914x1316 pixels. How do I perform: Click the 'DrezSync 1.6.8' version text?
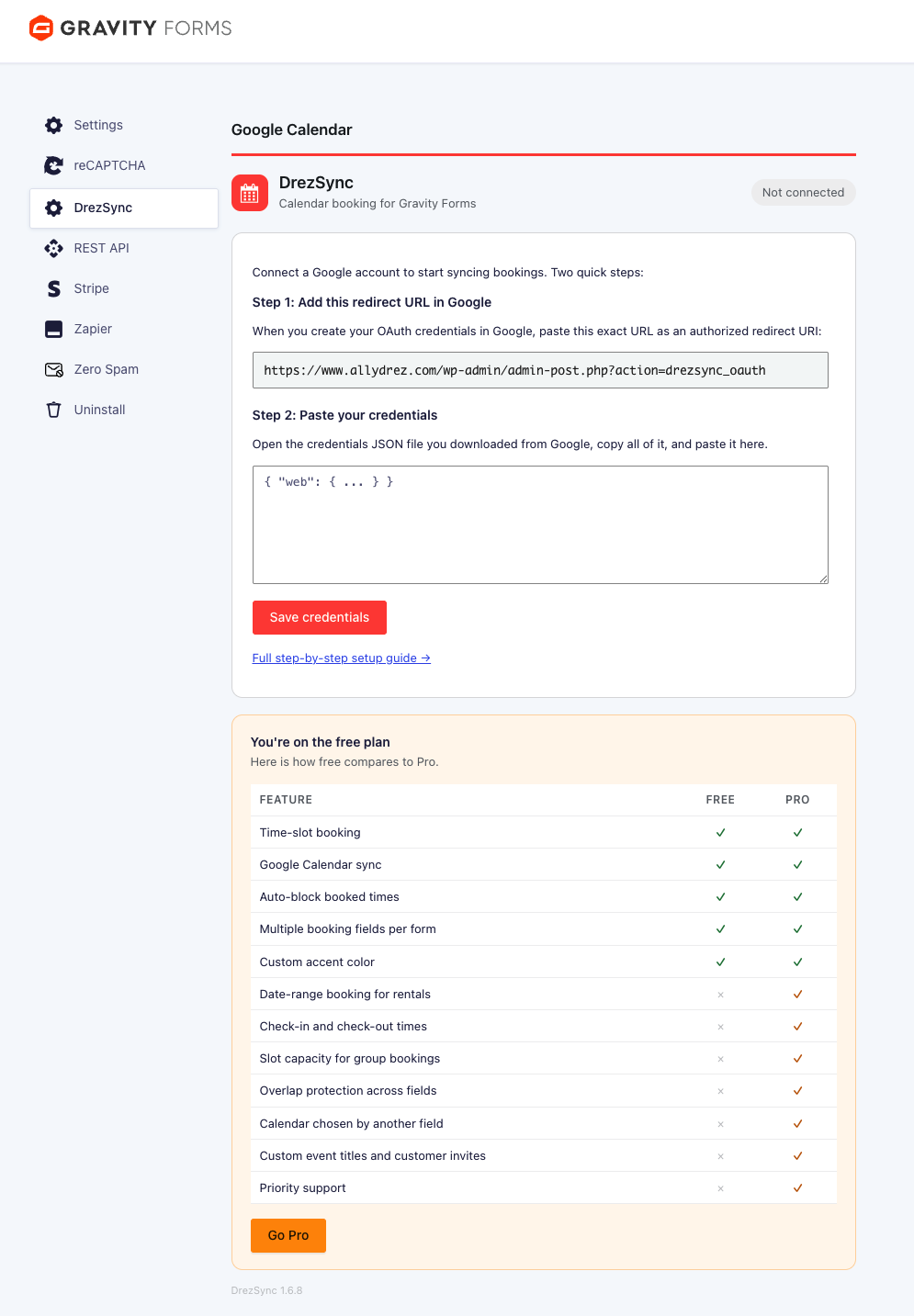[x=266, y=1290]
